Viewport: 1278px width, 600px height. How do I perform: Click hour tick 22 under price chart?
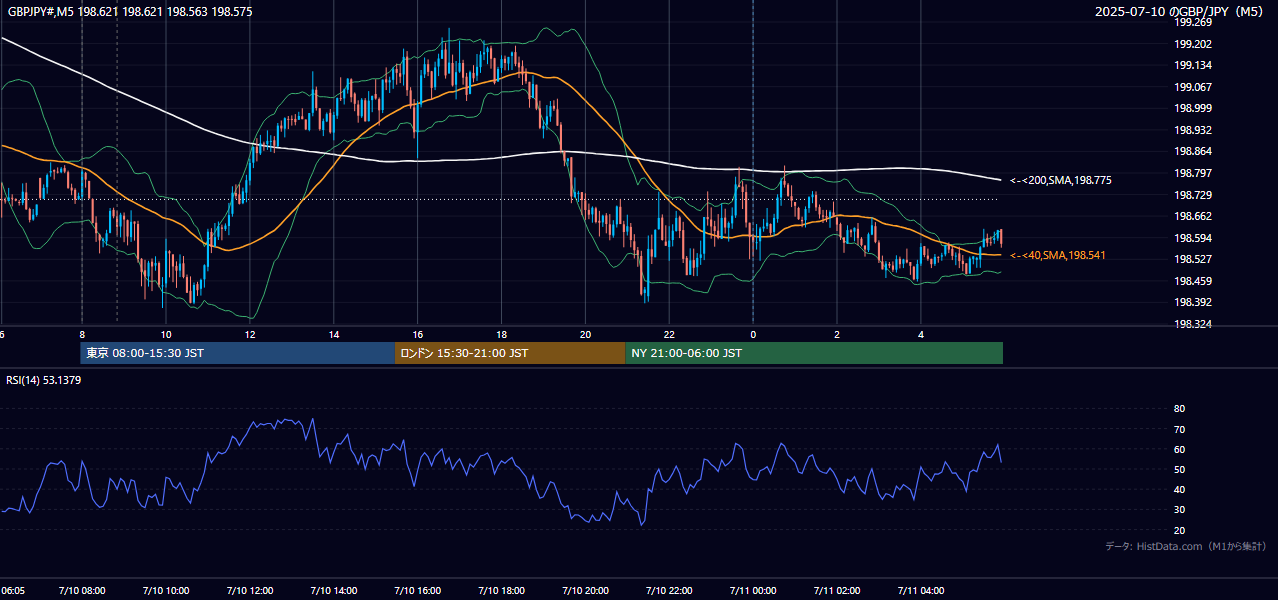click(x=670, y=334)
